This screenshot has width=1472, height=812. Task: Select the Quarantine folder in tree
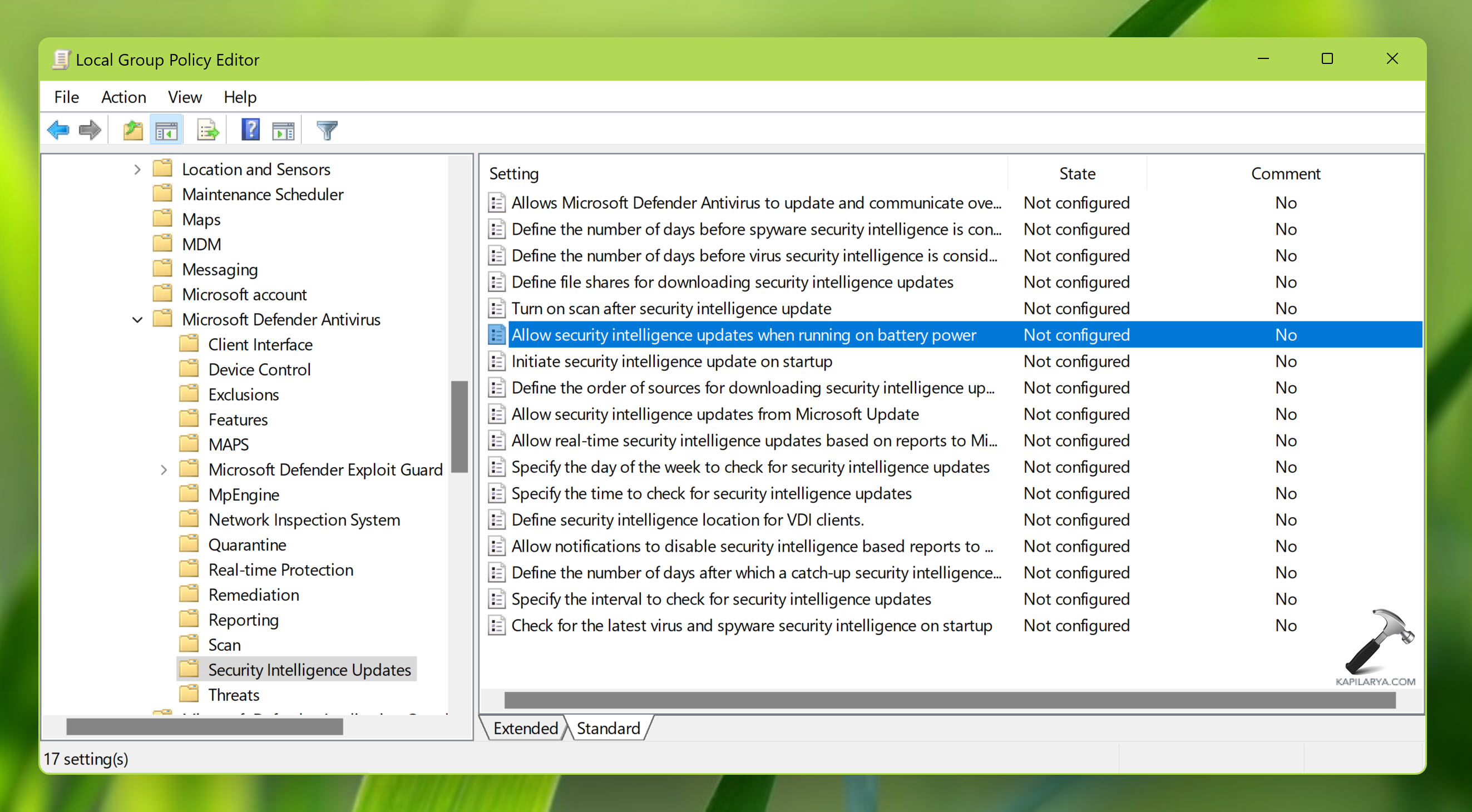pos(247,544)
